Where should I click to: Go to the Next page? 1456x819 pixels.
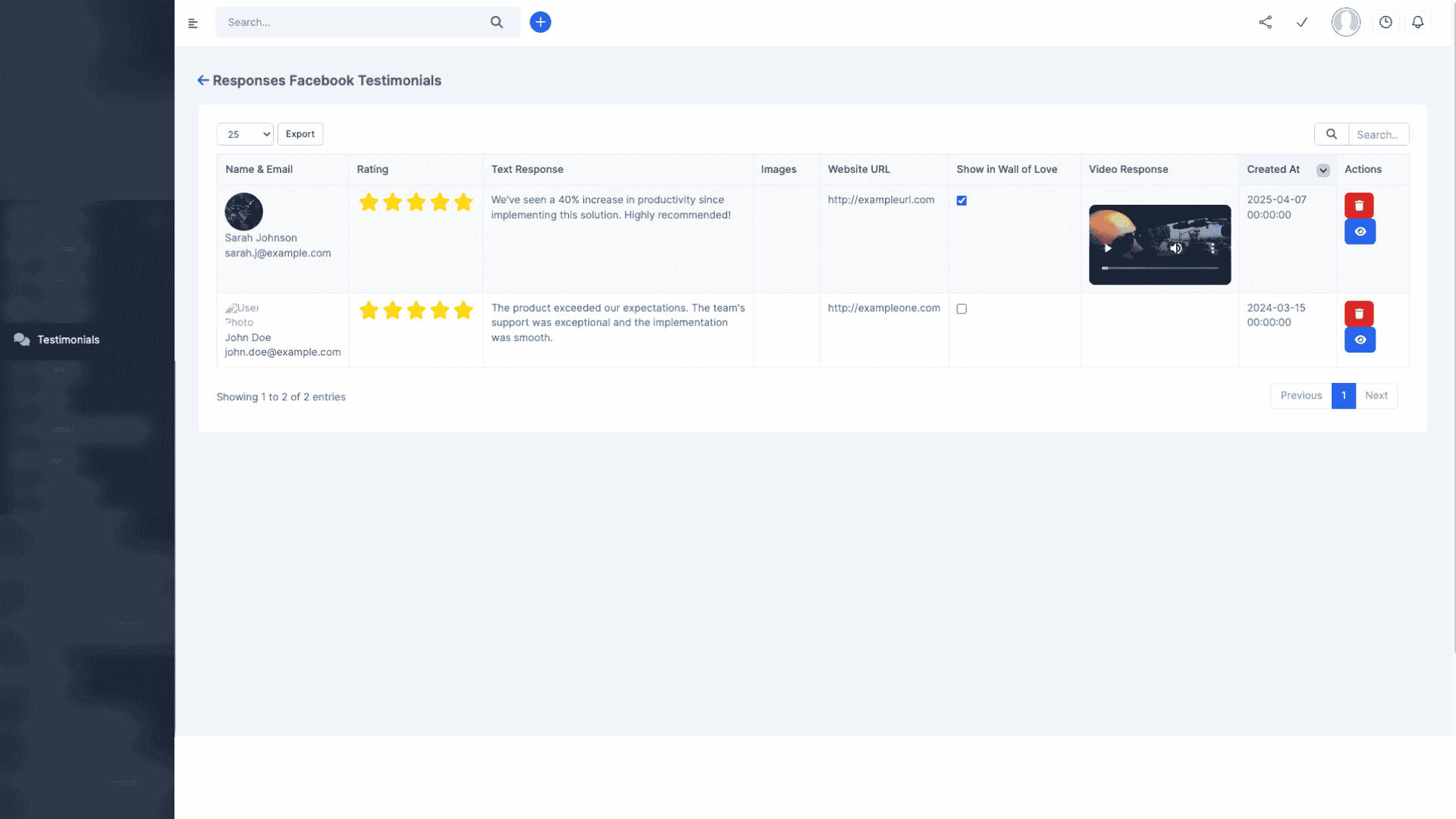pos(1376,396)
